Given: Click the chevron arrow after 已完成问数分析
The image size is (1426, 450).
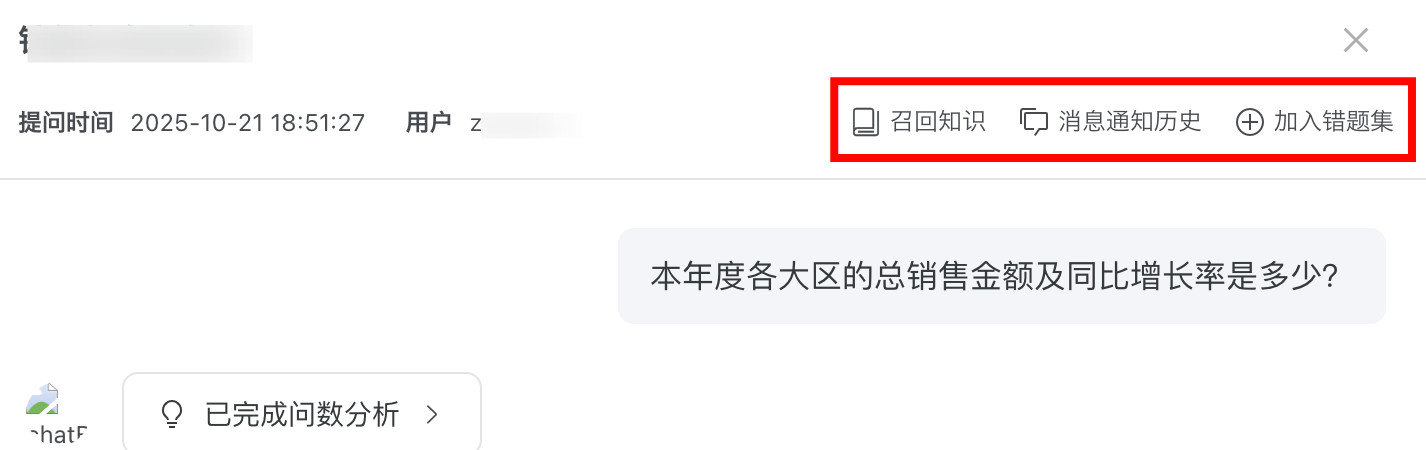Looking at the screenshot, I should click(x=432, y=414).
